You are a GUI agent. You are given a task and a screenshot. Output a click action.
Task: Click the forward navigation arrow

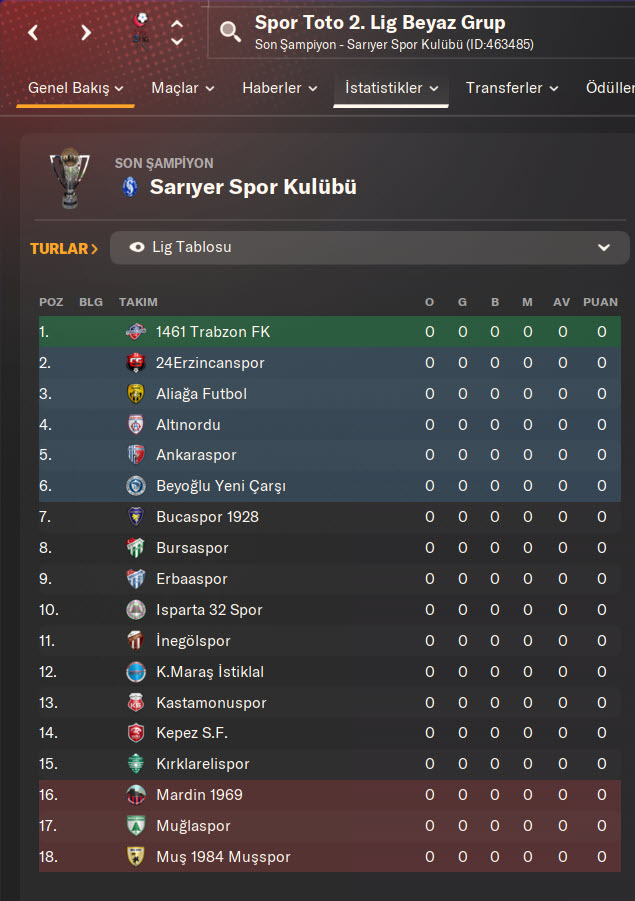pos(86,32)
